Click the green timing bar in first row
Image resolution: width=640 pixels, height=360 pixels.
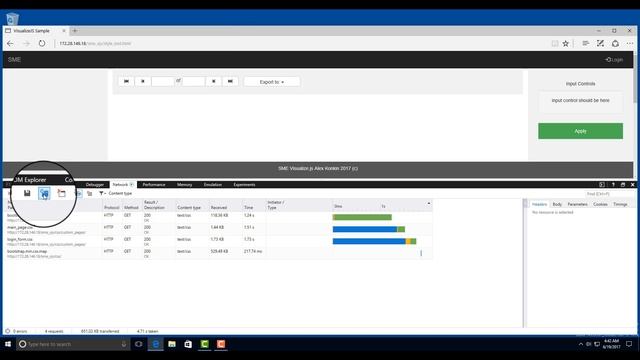pyautogui.click(x=362, y=217)
